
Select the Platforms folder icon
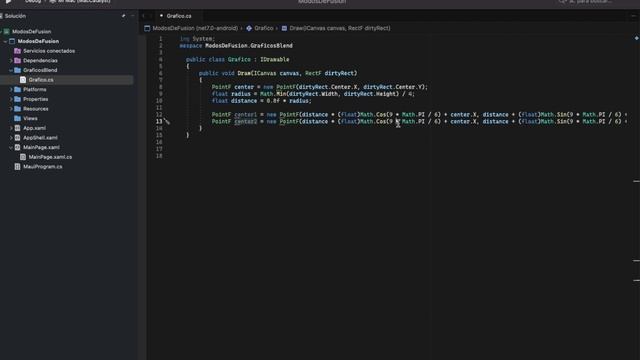[18, 89]
